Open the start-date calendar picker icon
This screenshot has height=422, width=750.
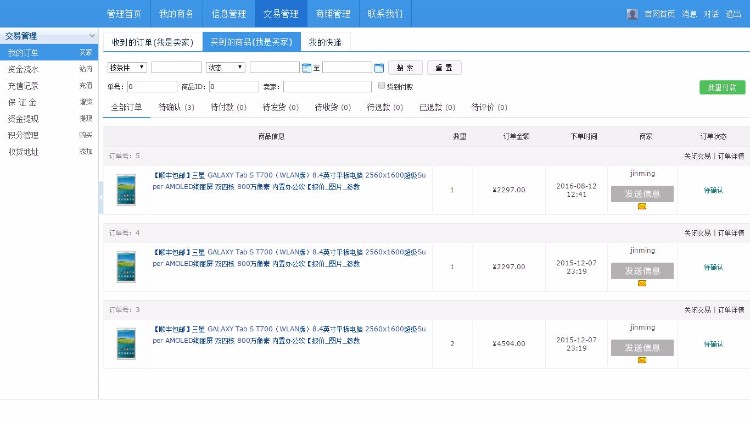click(x=307, y=68)
